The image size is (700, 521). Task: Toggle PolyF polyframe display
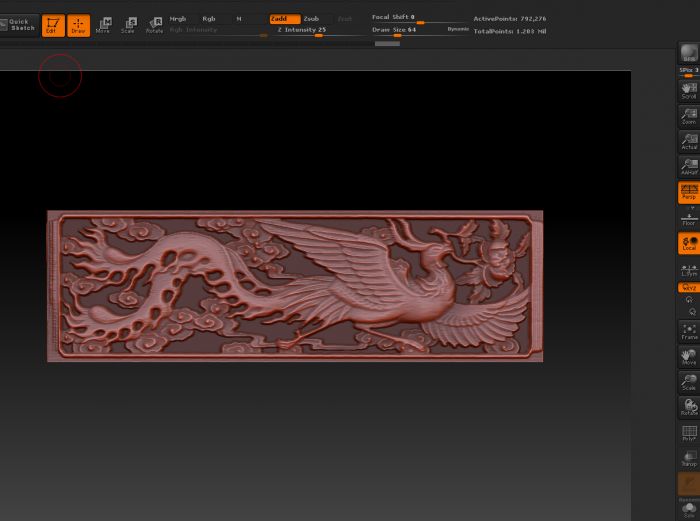pyautogui.click(x=689, y=433)
